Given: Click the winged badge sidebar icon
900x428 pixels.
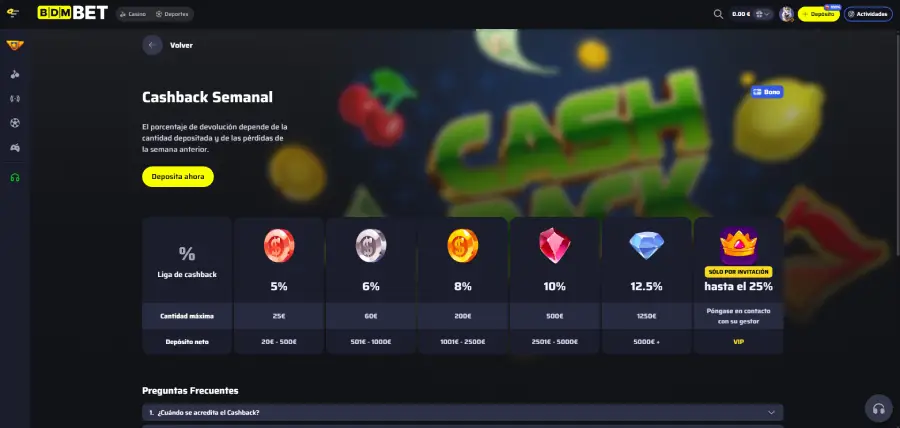Looking at the screenshot, I should point(15,45).
